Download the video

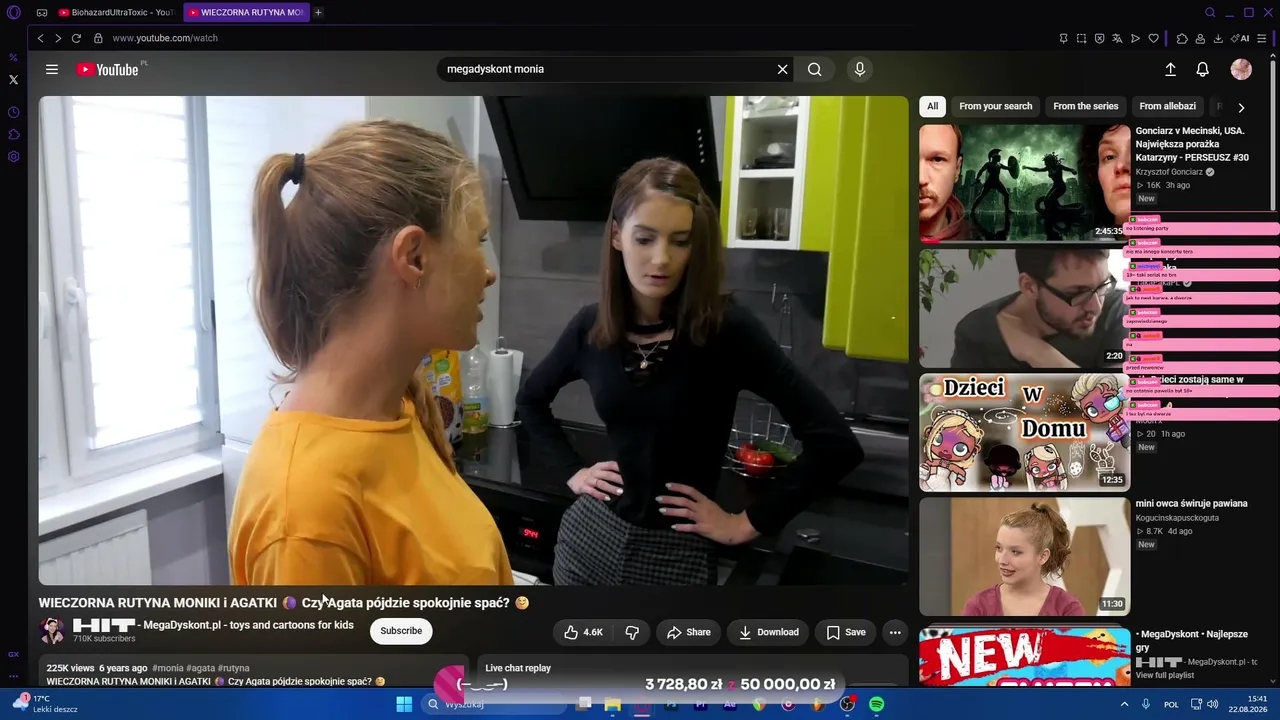[x=769, y=632]
